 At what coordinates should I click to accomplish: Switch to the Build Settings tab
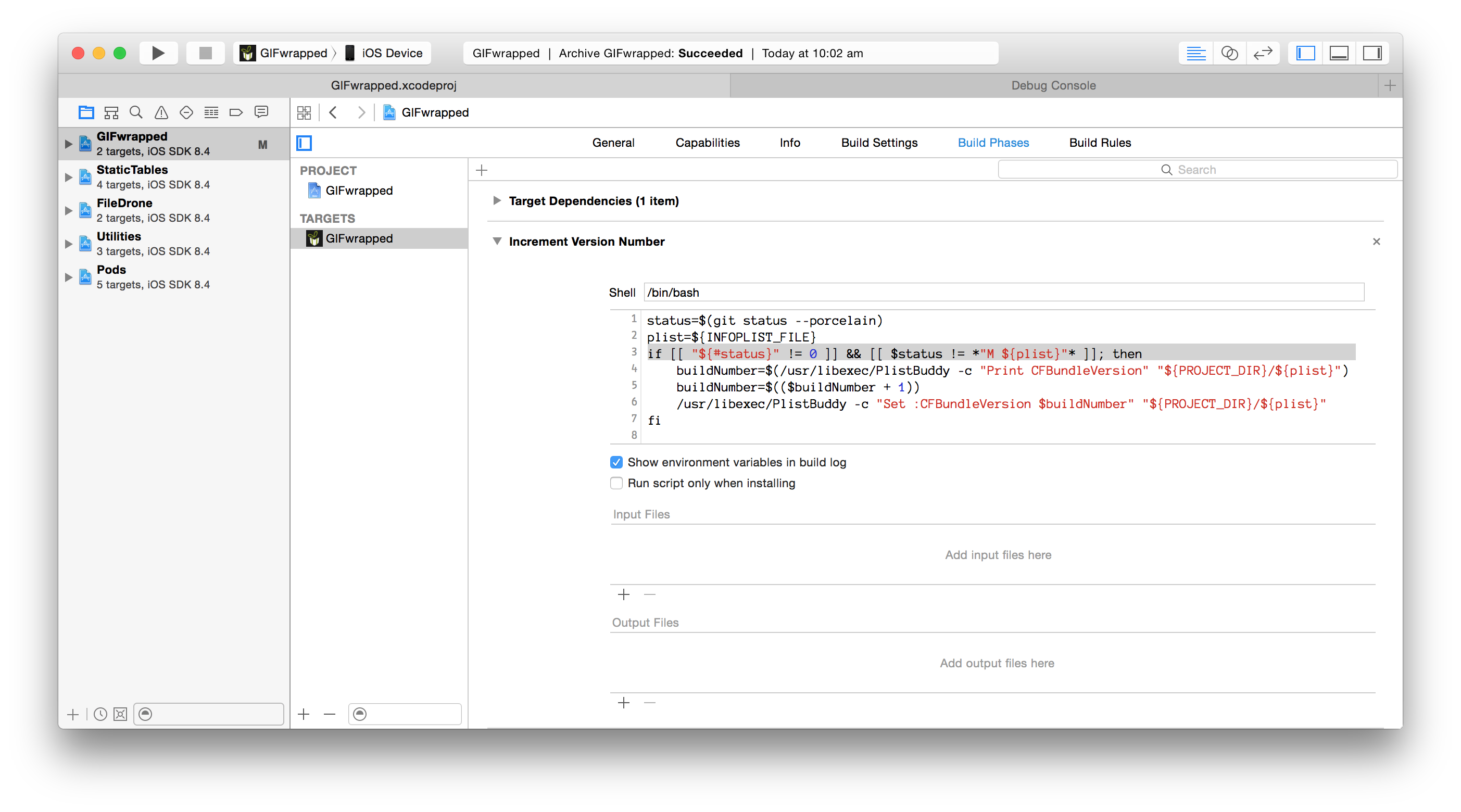[x=879, y=143]
